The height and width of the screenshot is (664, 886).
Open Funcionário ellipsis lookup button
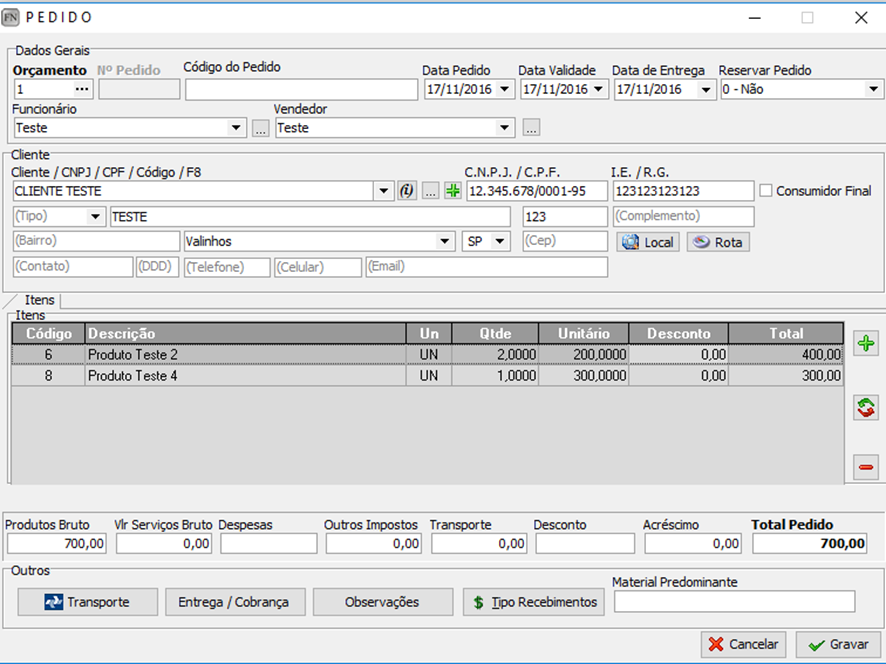(x=260, y=128)
